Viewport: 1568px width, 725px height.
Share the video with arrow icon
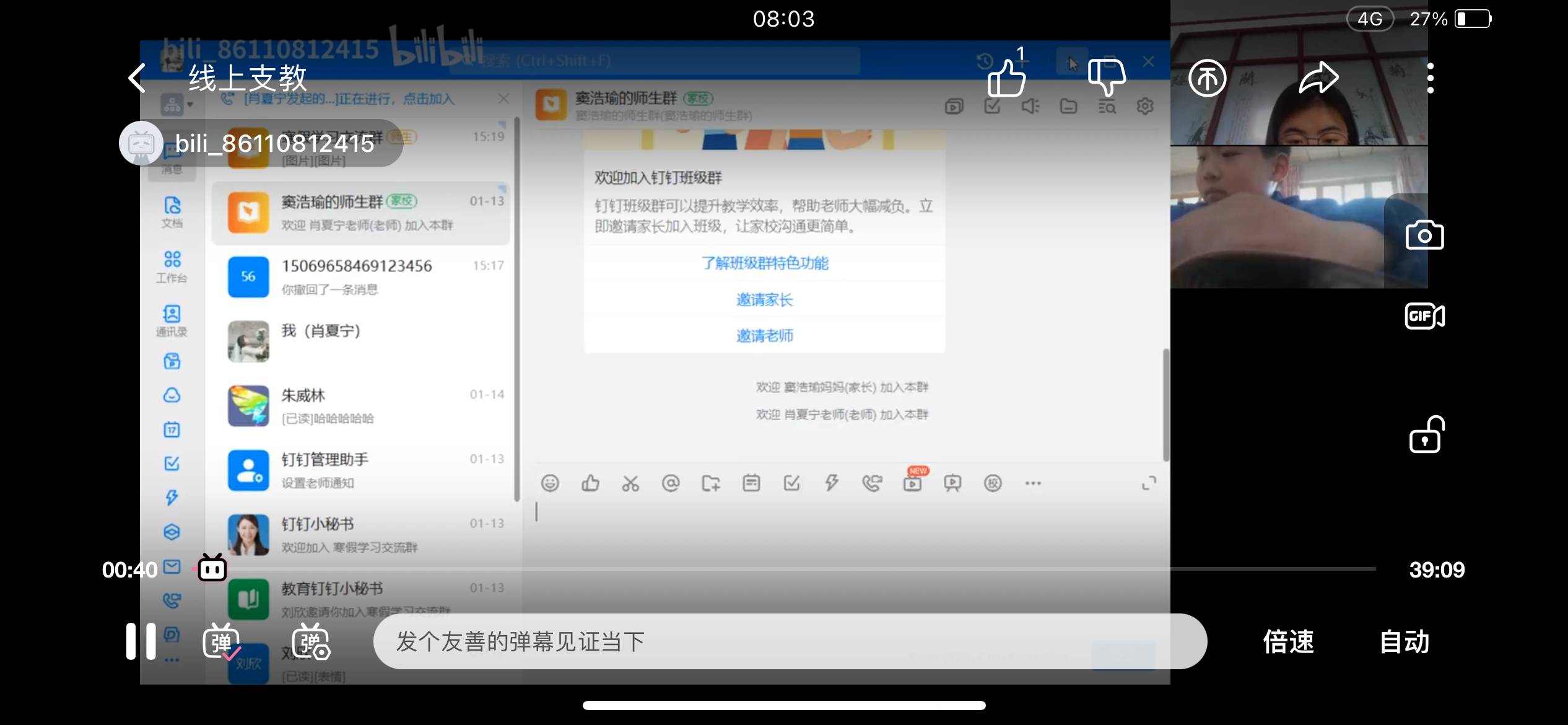1319,78
